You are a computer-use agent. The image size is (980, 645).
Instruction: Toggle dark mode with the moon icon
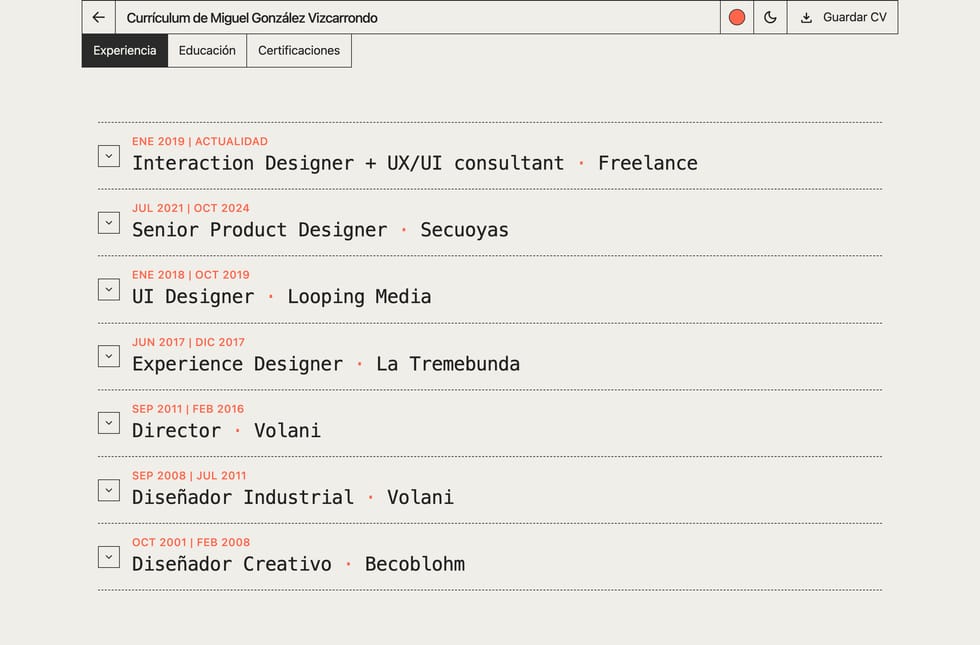point(770,18)
